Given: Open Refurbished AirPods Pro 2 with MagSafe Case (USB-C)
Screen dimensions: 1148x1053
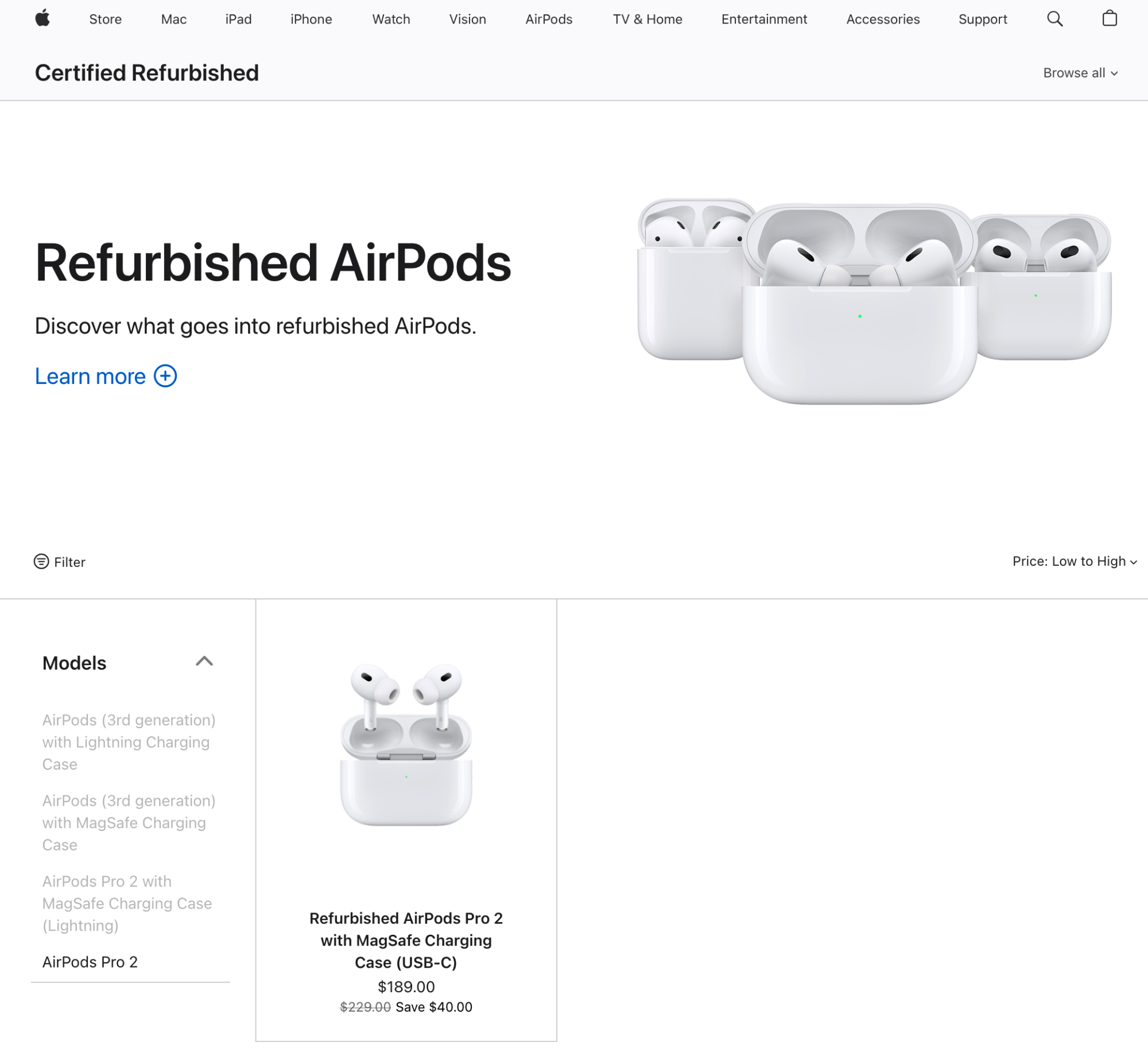Looking at the screenshot, I should [406, 940].
